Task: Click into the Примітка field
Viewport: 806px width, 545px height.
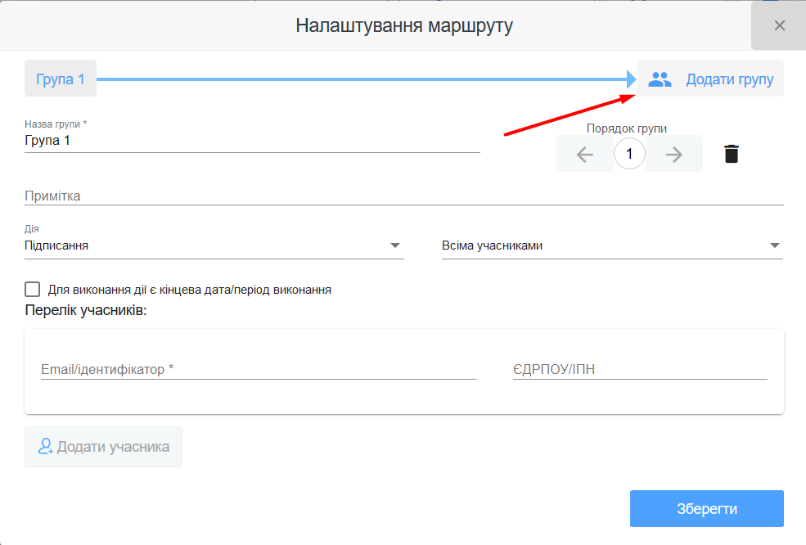Action: coord(404,196)
